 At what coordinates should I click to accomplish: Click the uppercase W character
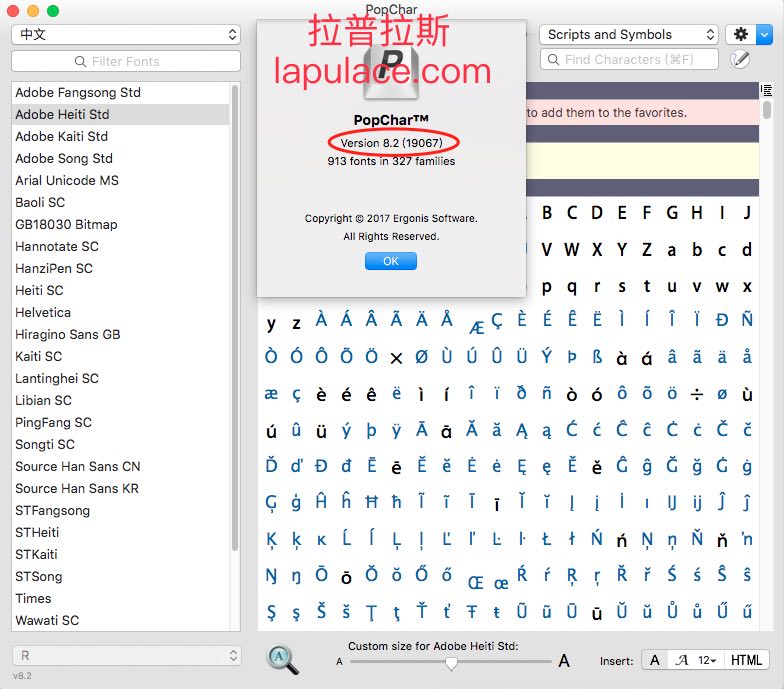coord(572,250)
